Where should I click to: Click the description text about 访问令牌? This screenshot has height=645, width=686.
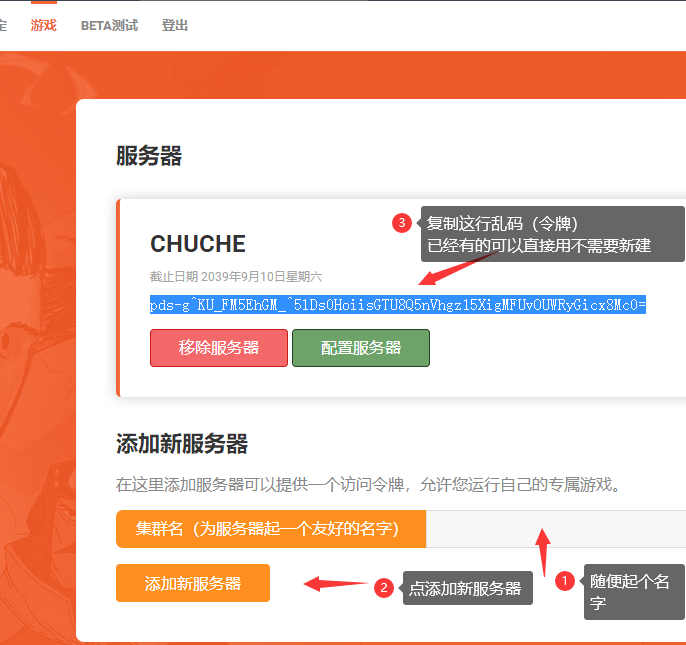coord(368,484)
